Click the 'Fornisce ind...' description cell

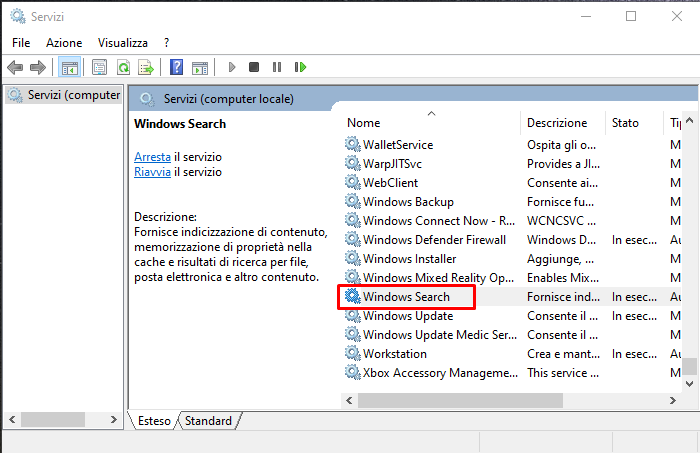tap(563, 297)
